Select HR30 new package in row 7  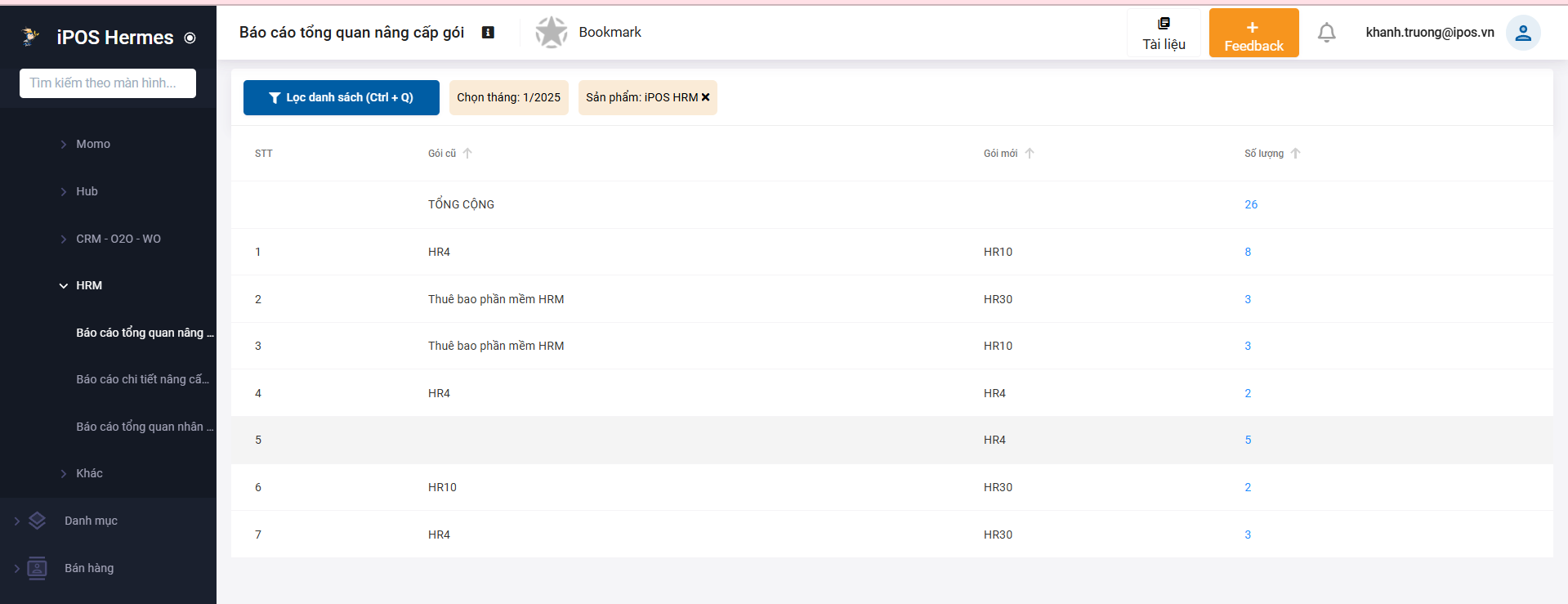(x=998, y=535)
